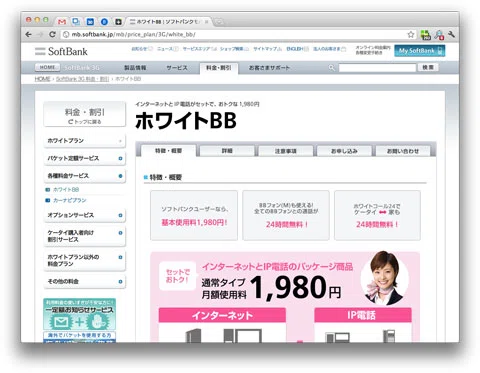Click the browser forward arrow

(x=40, y=34)
